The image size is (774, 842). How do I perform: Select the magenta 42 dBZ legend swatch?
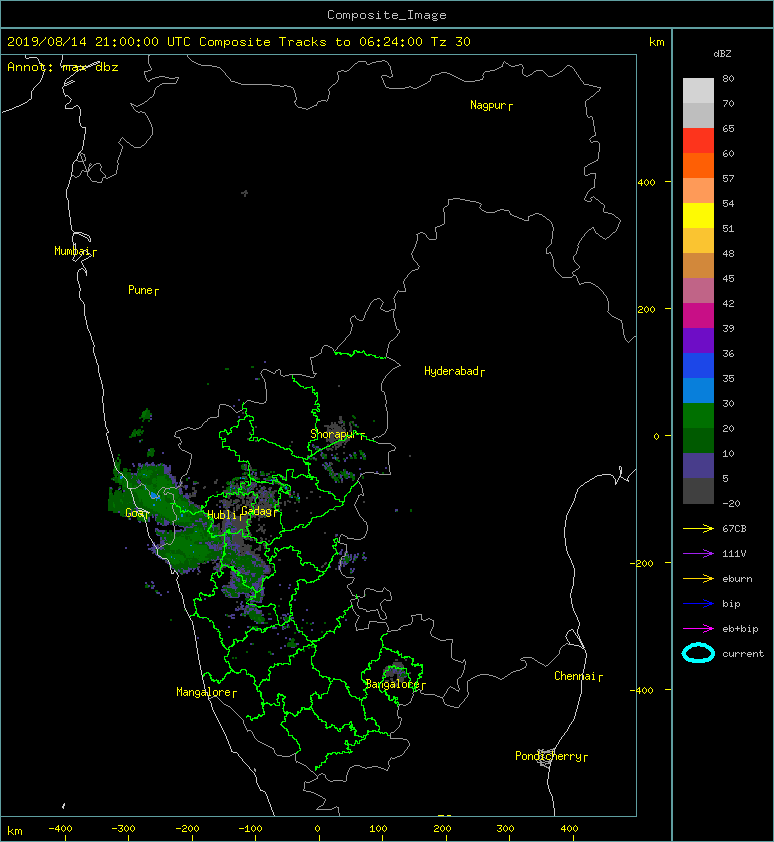coord(698,316)
